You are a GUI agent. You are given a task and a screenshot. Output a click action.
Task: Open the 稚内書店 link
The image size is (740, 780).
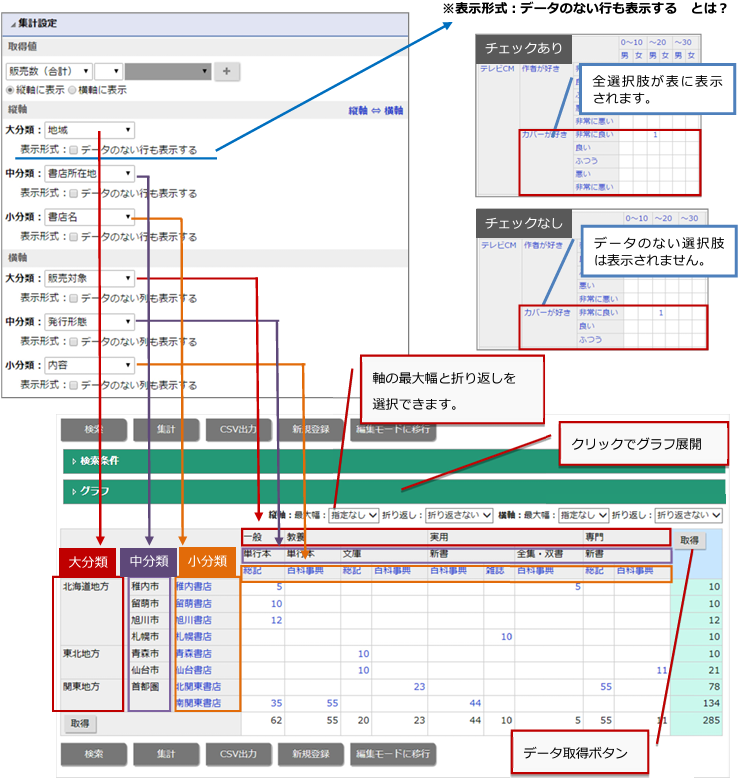(x=194, y=587)
